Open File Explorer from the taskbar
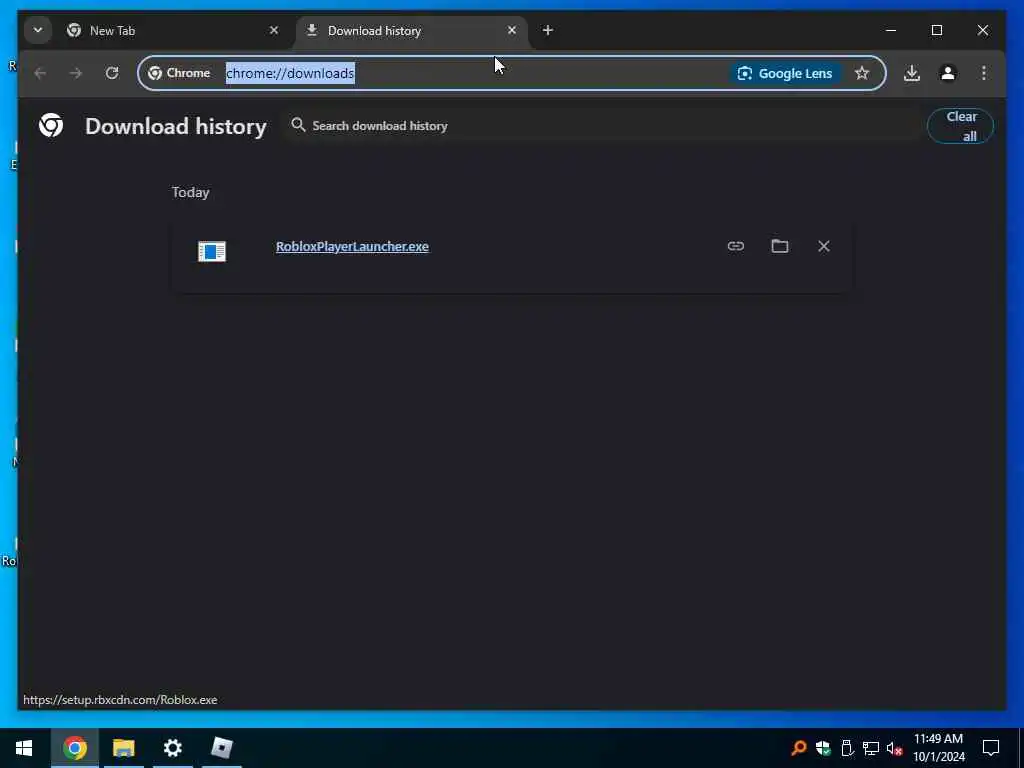The width and height of the screenshot is (1024, 768). click(123, 748)
